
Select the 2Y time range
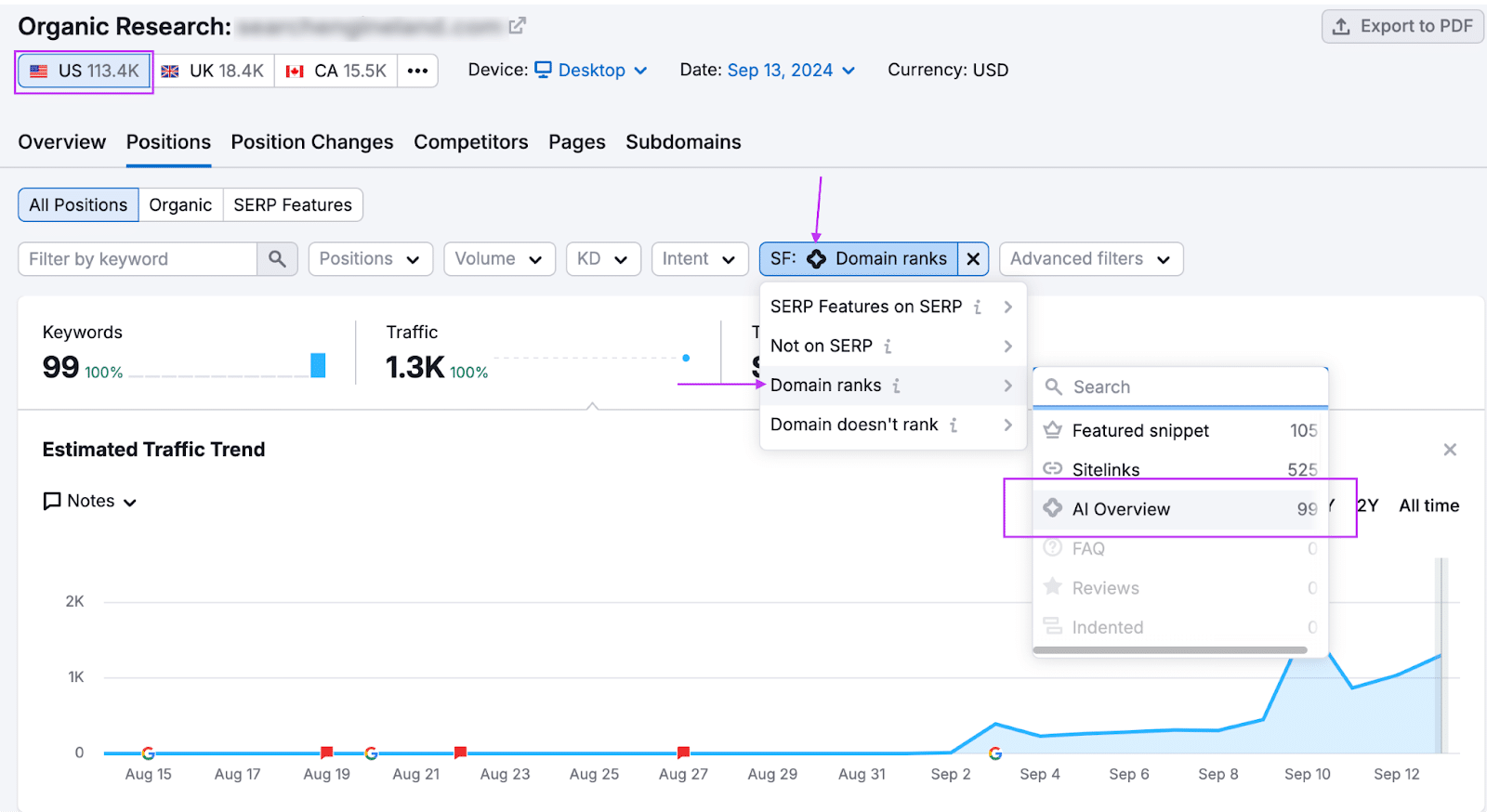[x=1367, y=505]
